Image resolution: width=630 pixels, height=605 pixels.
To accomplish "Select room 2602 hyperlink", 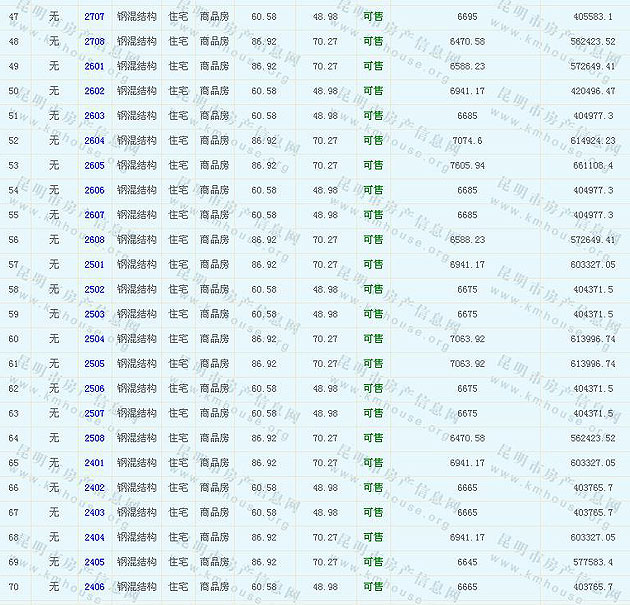I will click(94, 91).
